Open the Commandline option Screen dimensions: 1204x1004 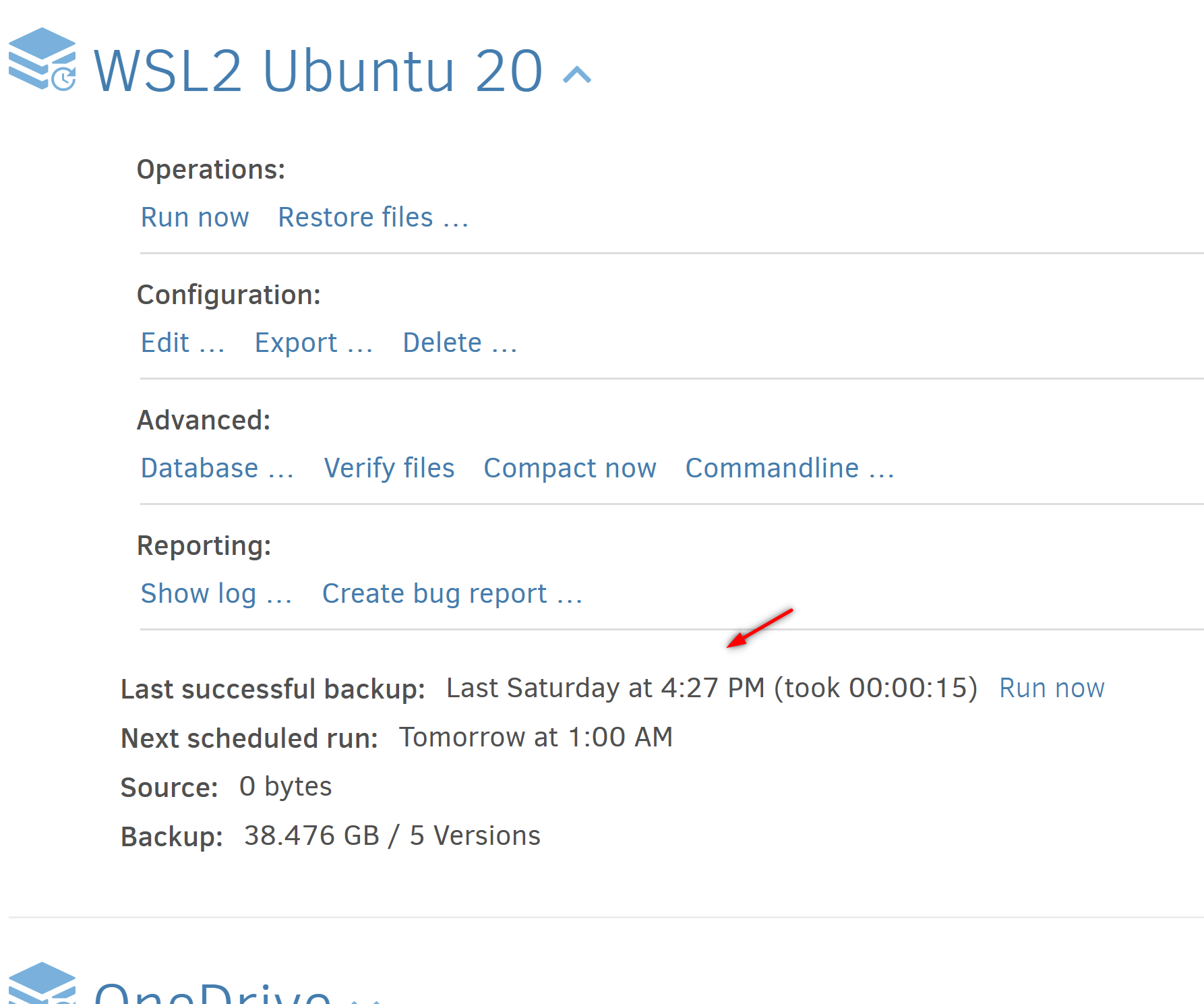[x=789, y=469]
